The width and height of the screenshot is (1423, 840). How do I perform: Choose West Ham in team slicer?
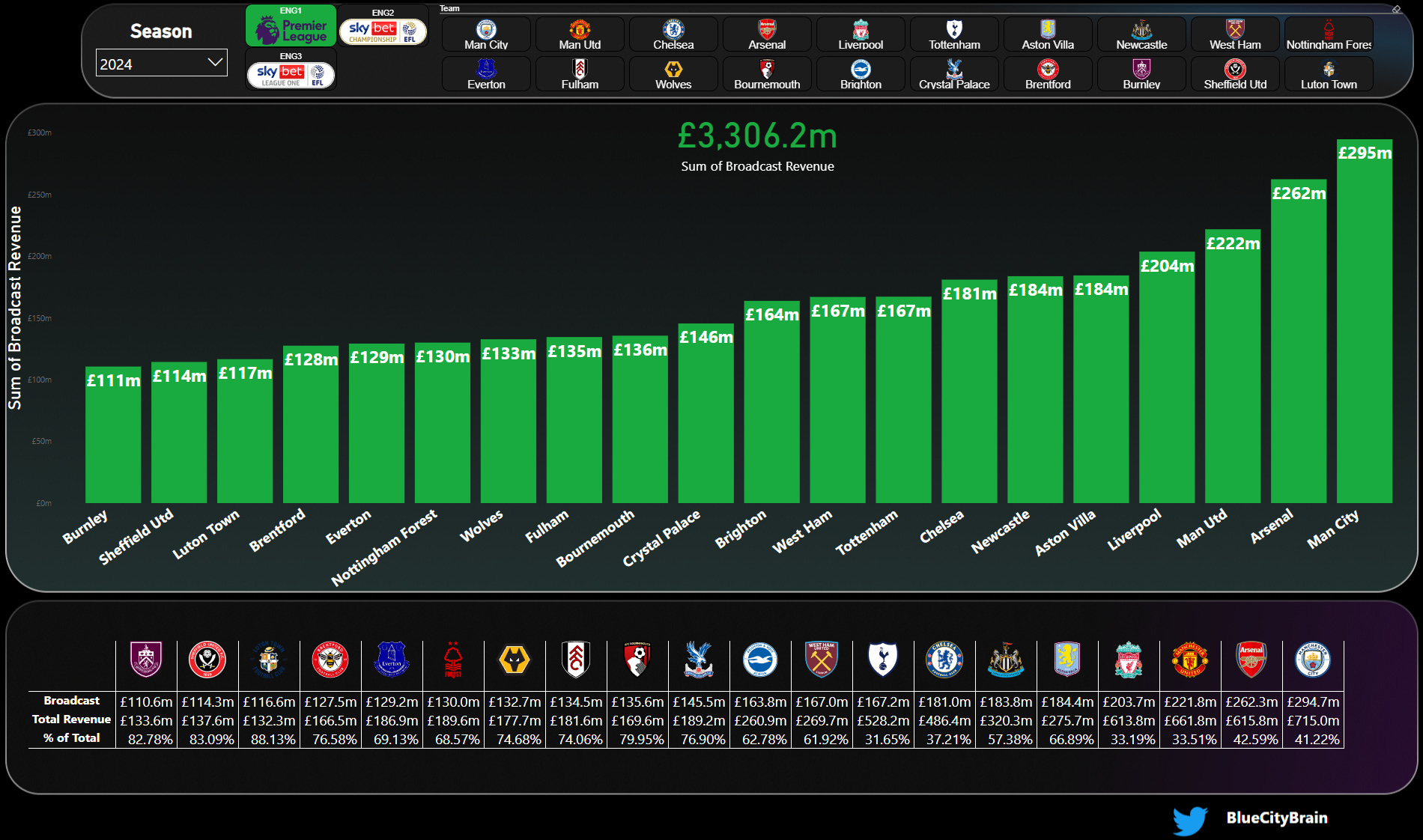[x=1235, y=34]
